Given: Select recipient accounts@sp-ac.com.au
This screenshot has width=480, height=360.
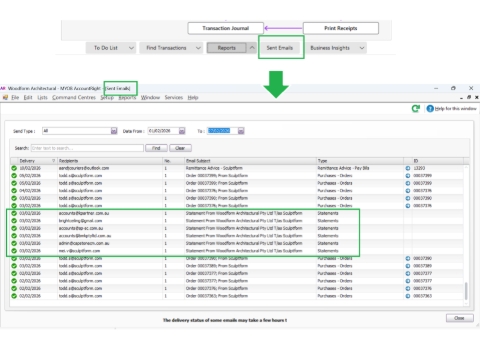Looking at the screenshot, I should (81, 228).
